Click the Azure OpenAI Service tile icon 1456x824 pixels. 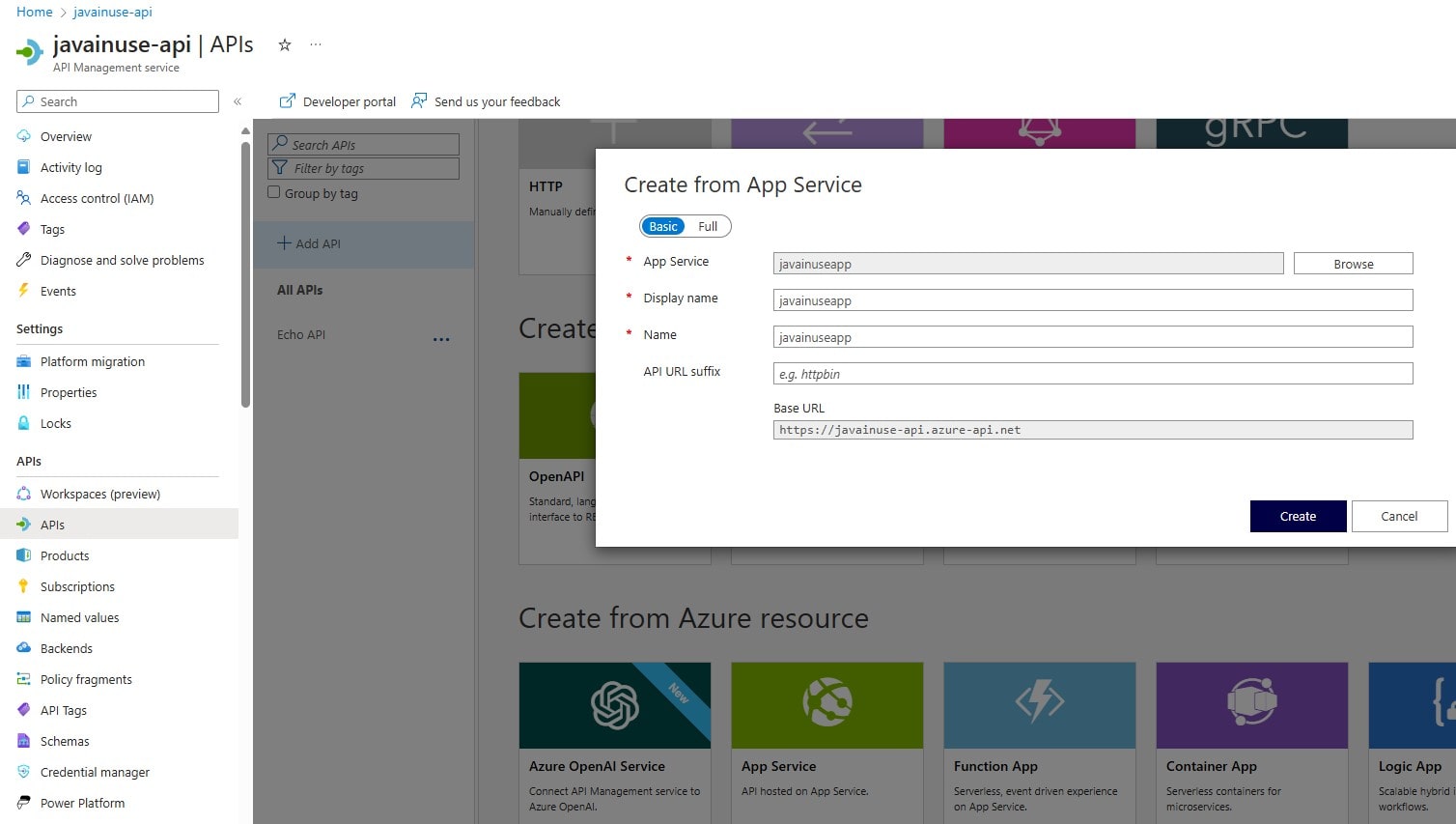(x=615, y=705)
